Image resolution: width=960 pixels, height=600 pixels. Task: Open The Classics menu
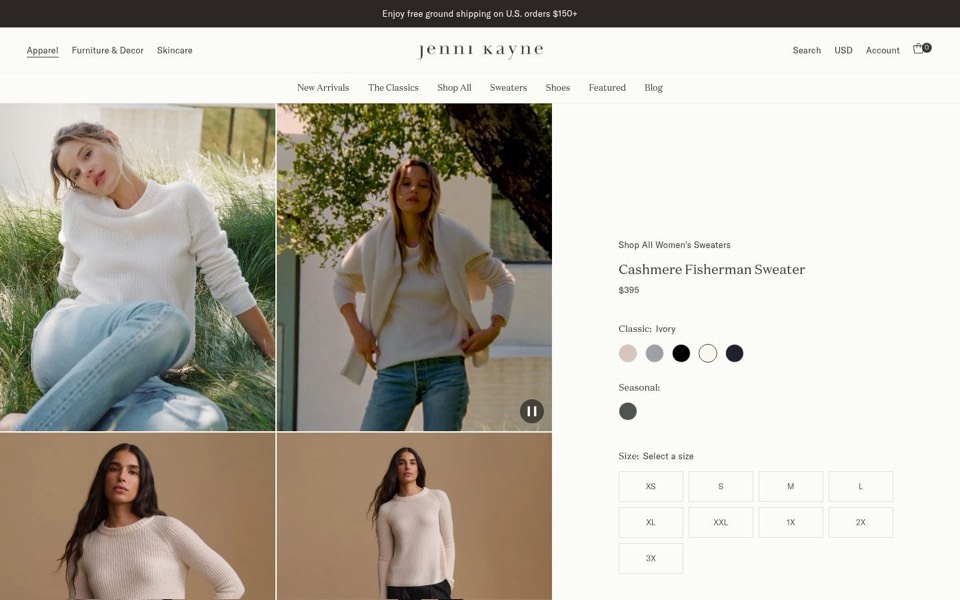coord(393,88)
